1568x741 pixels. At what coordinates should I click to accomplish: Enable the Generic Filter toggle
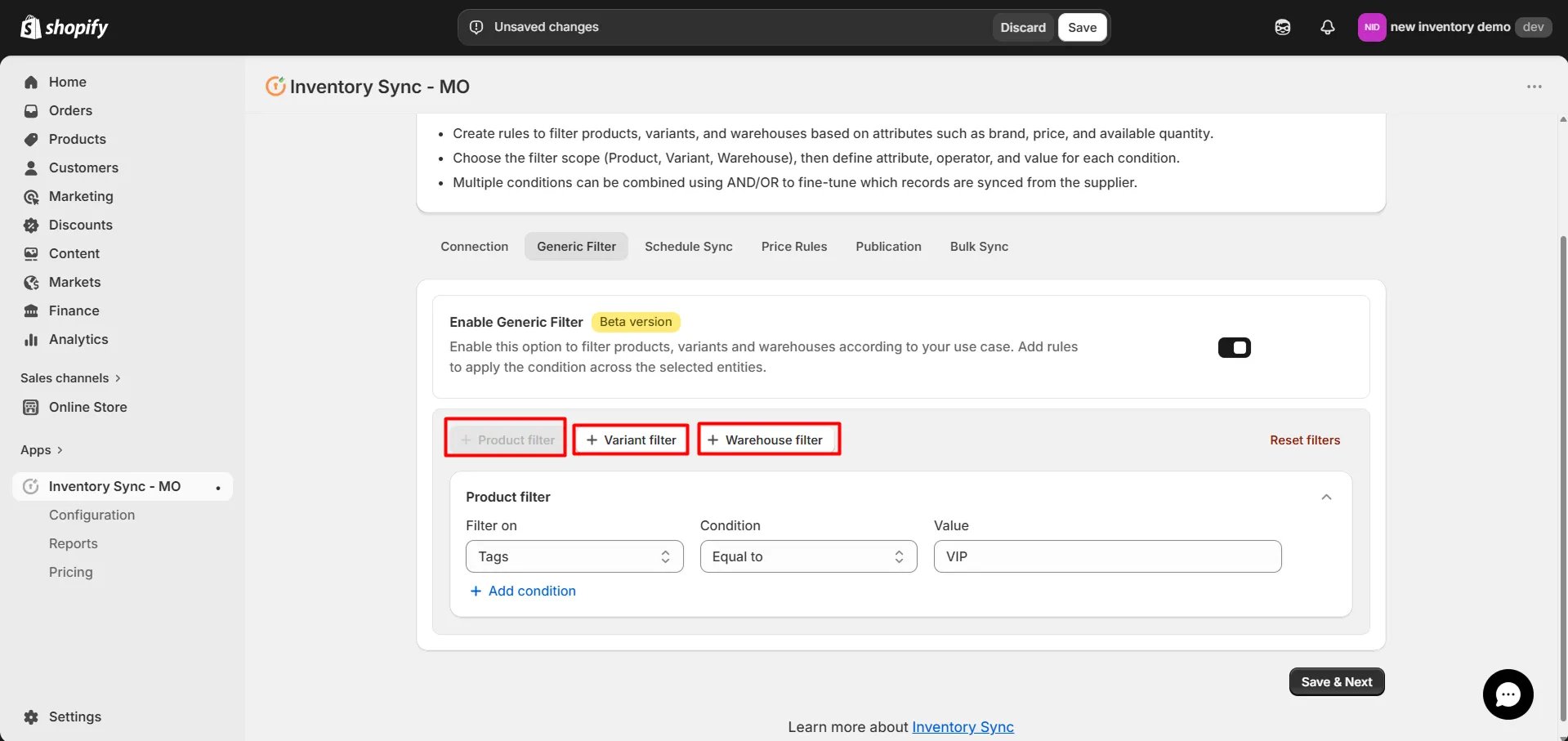pos(1234,346)
